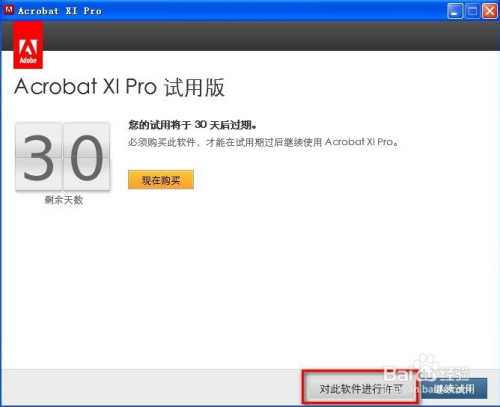500x407 pixels.
Task: Minimize the Acrobat XI Pro window
Action: pyautogui.click(x=455, y=11)
